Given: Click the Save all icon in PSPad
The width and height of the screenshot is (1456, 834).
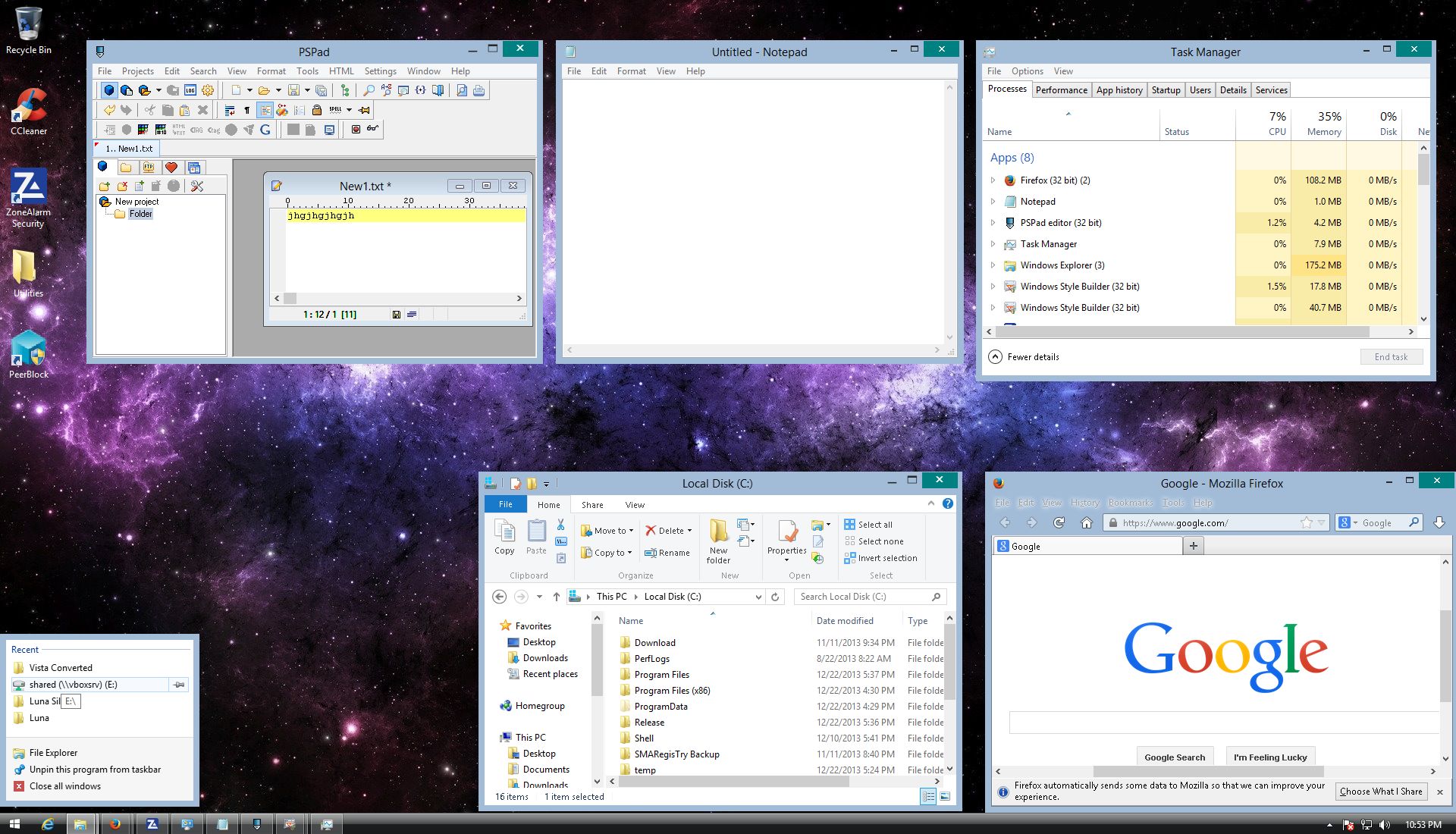Looking at the screenshot, I should coord(322,90).
